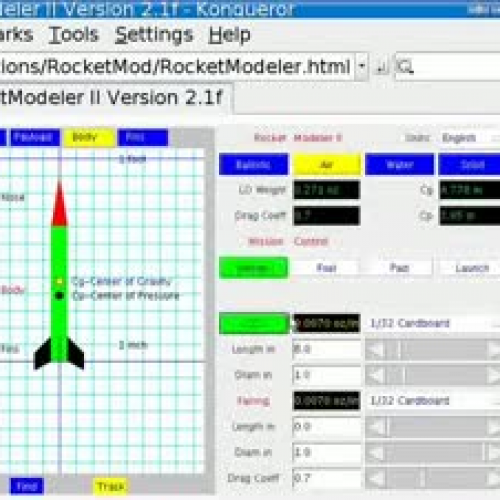Viewport: 500px width, 500px height.
Task: Click the magnifier search icon in toolbar
Action: (x=405, y=67)
